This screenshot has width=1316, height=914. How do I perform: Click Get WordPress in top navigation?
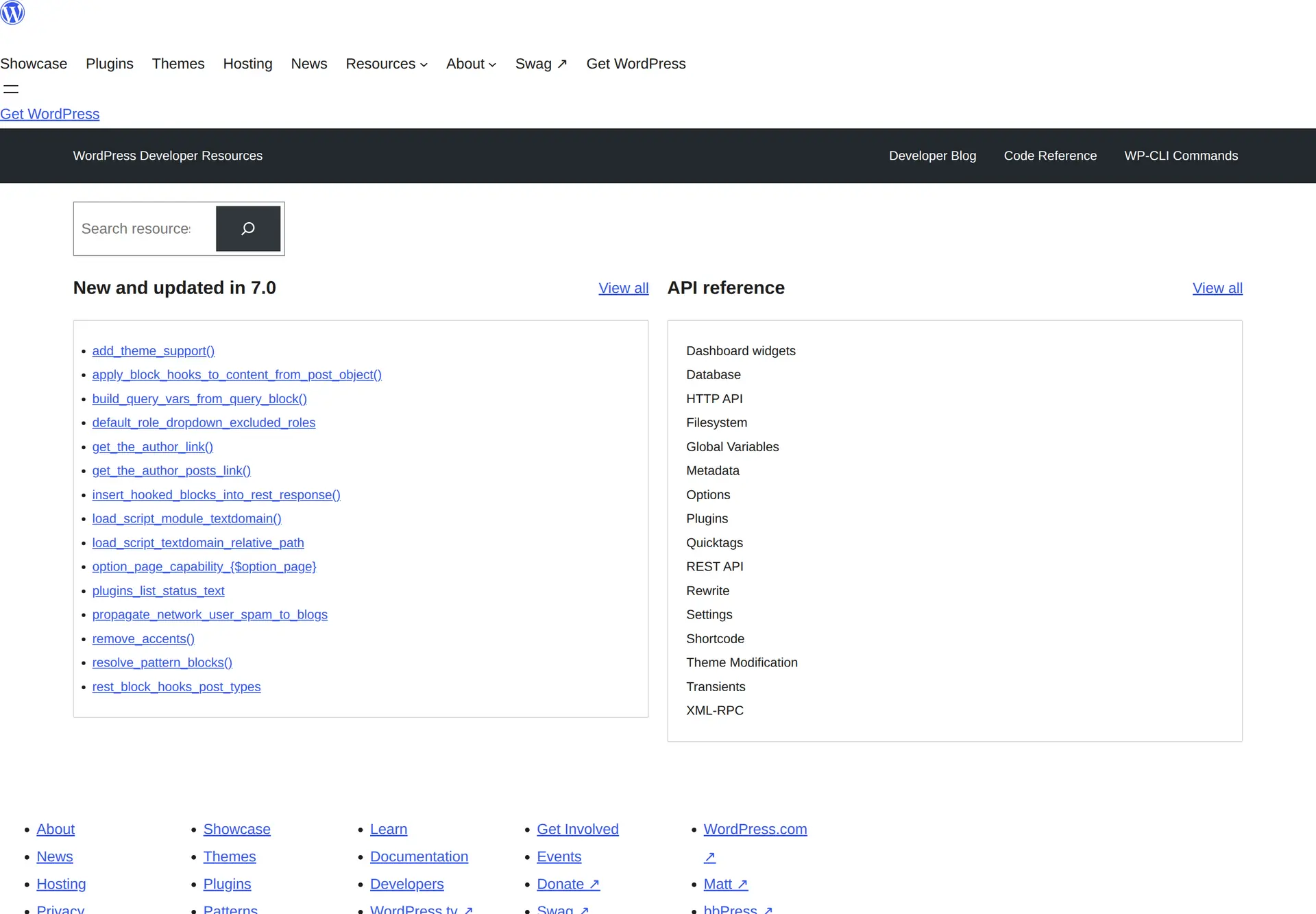click(636, 64)
